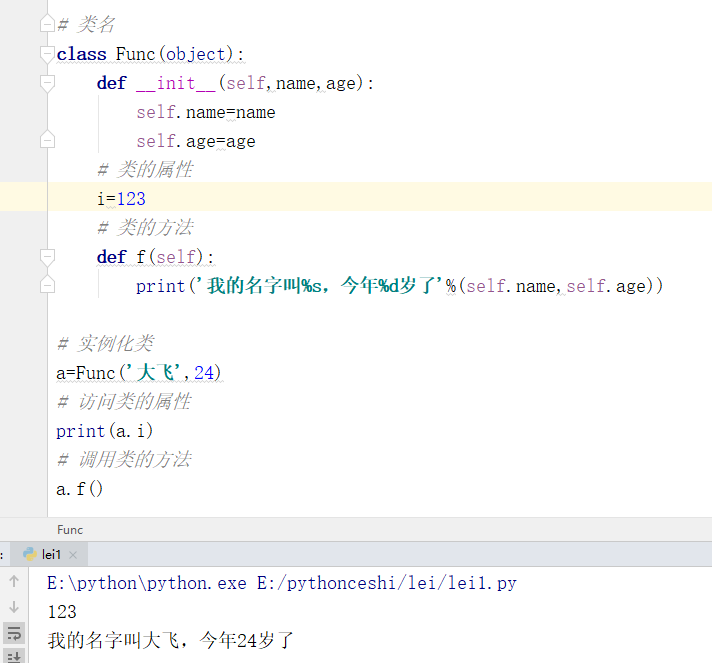Click the up arrow in run console
Image resolution: width=712 pixels, height=663 pixels.
(14, 581)
